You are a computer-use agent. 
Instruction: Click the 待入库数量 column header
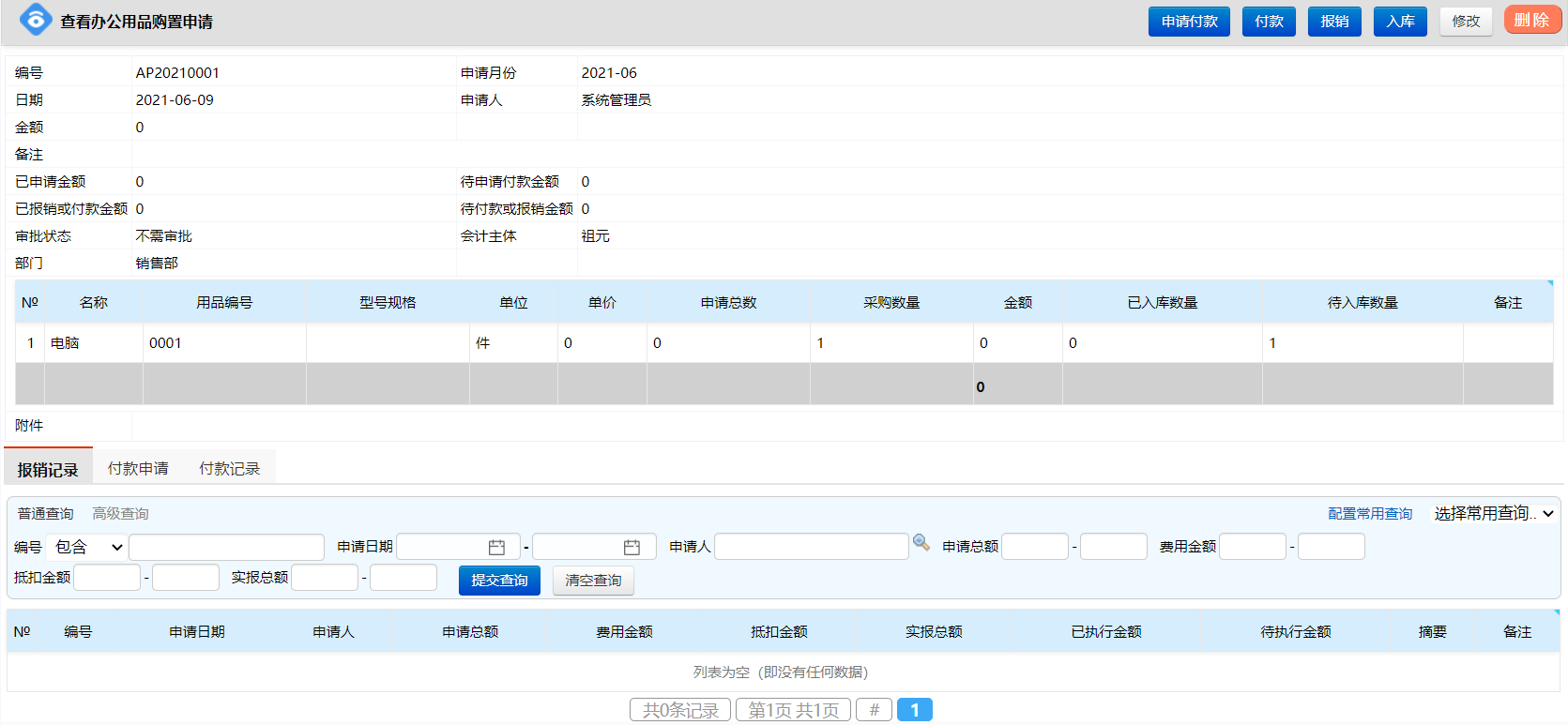(1362, 302)
